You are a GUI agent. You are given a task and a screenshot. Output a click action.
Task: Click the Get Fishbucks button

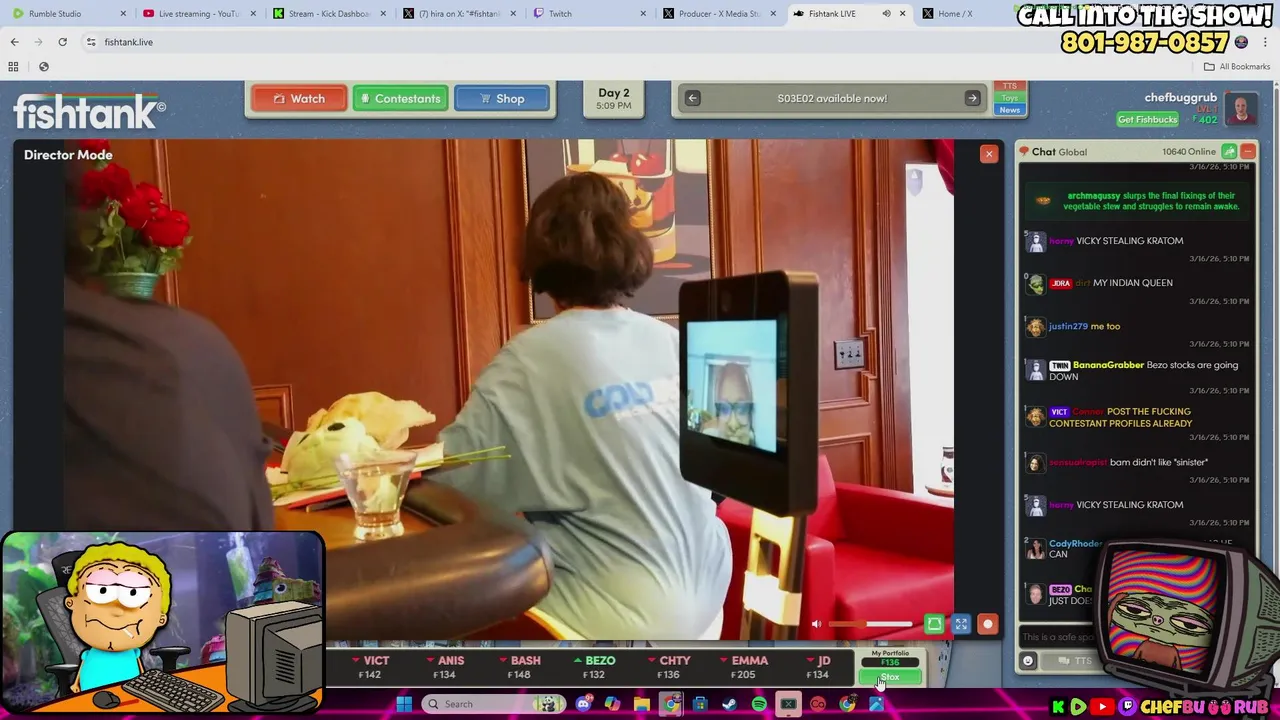tap(1147, 119)
